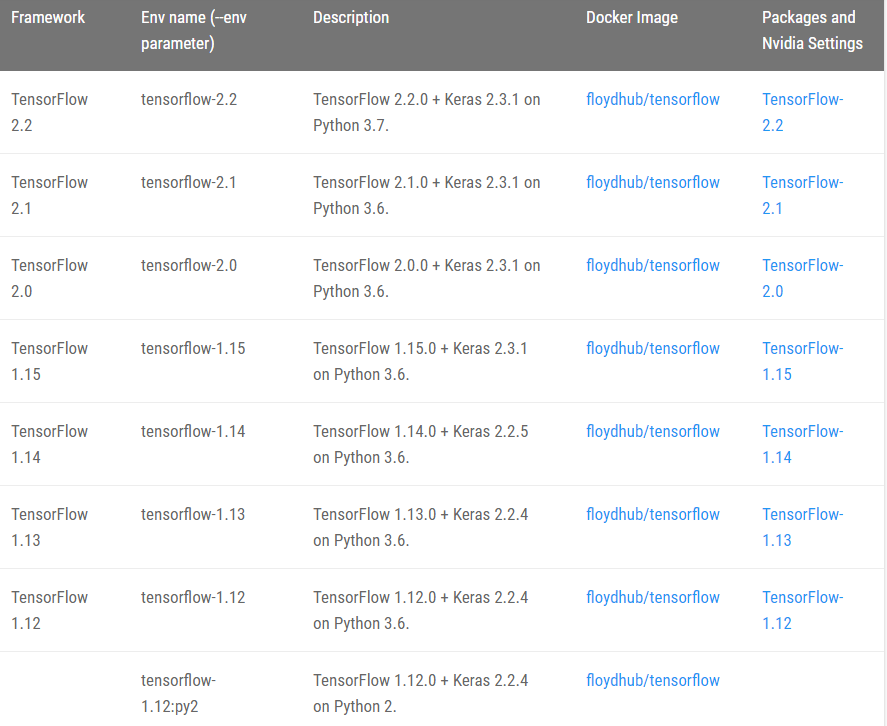
Task: Open floydhub/tensorflow link in TensorFlow 2.2 row
Action: click(653, 100)
